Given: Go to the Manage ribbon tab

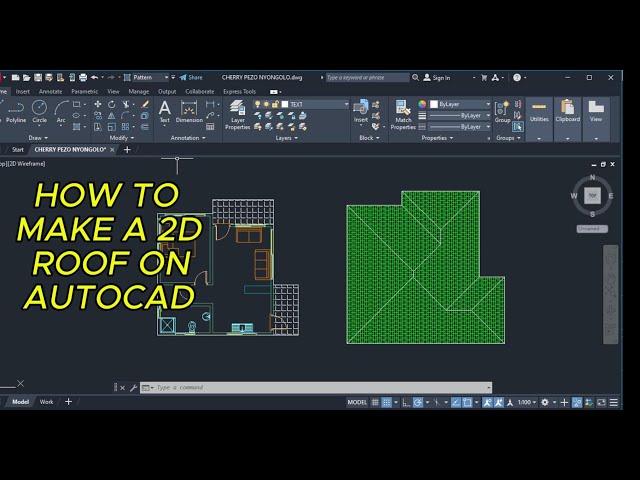Looking at the screenshot, I should coord(139,91).
